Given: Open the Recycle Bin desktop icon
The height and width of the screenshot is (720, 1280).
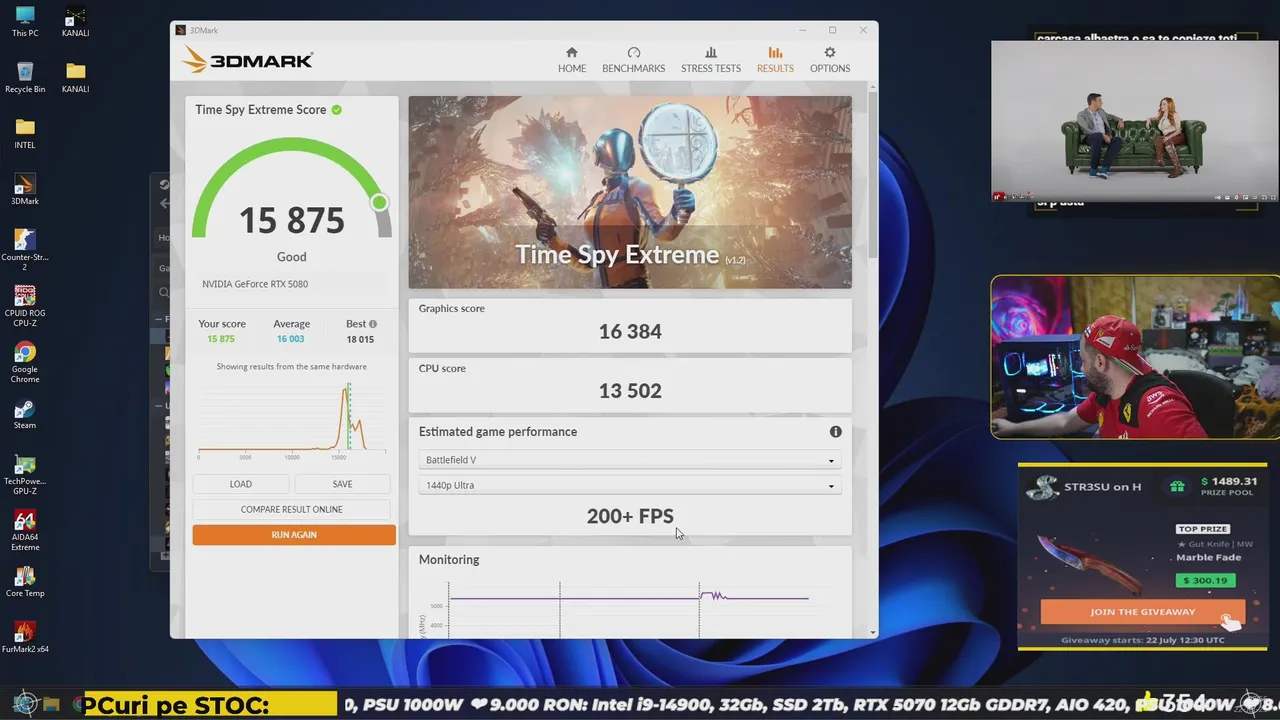Looking at the screenshot, I should point(25,78).
